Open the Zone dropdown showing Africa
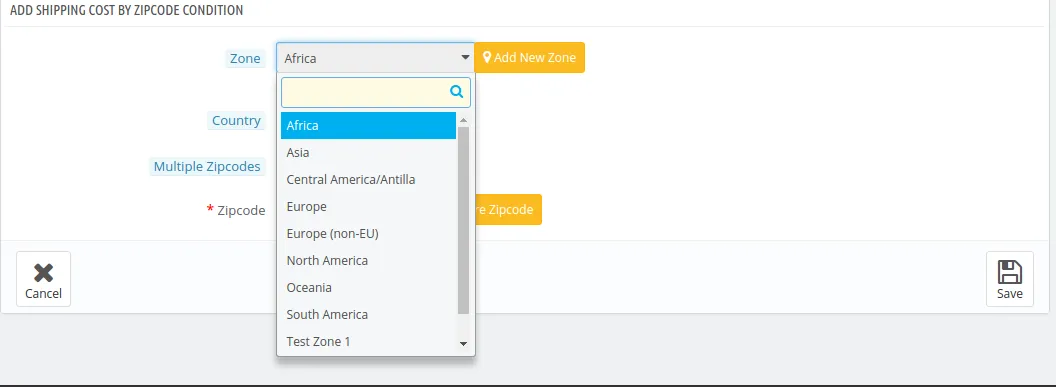Screen dimensions: 1056x387 [375, 58]
